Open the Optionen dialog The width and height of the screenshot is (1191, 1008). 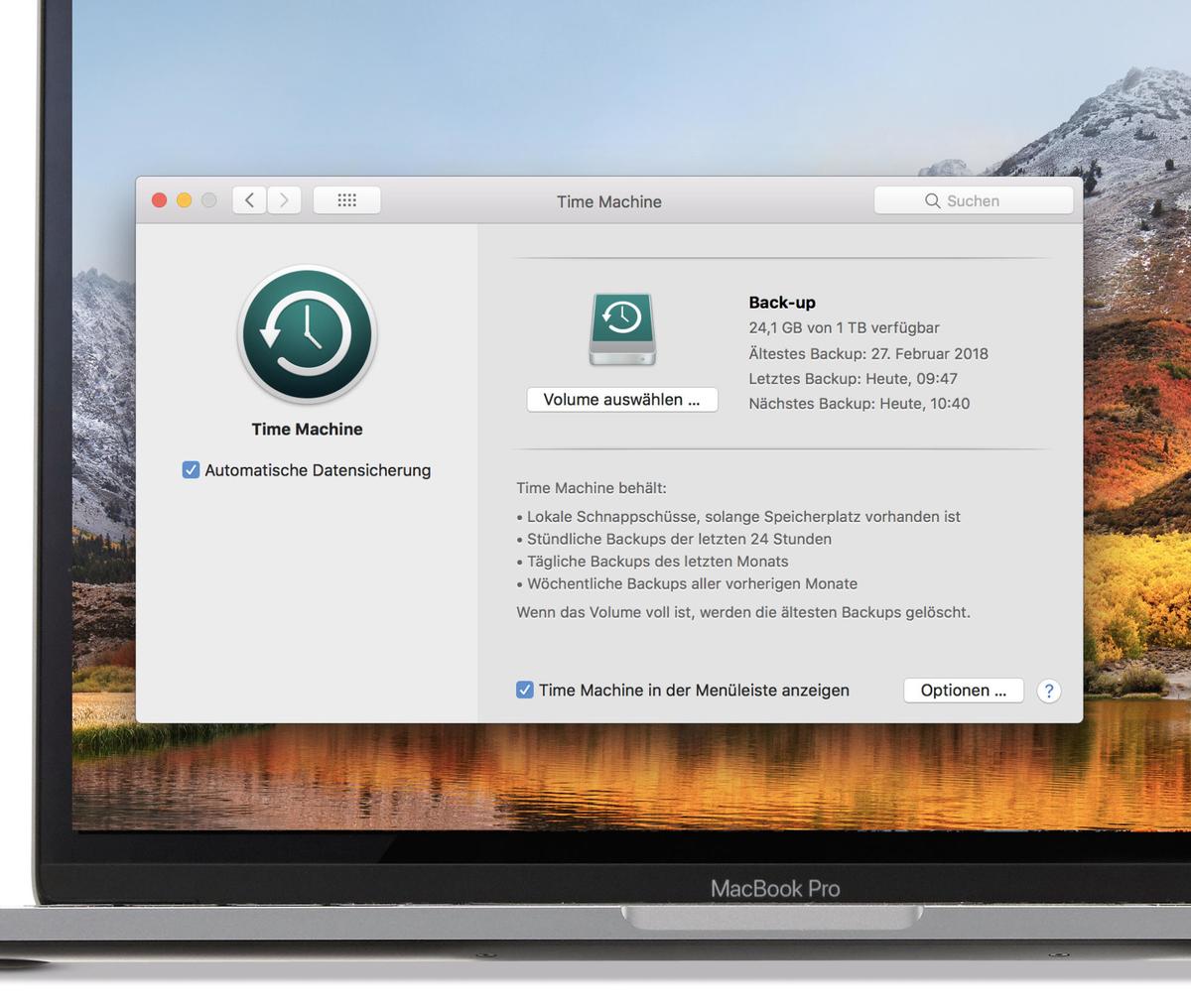(x=964, y=691)
